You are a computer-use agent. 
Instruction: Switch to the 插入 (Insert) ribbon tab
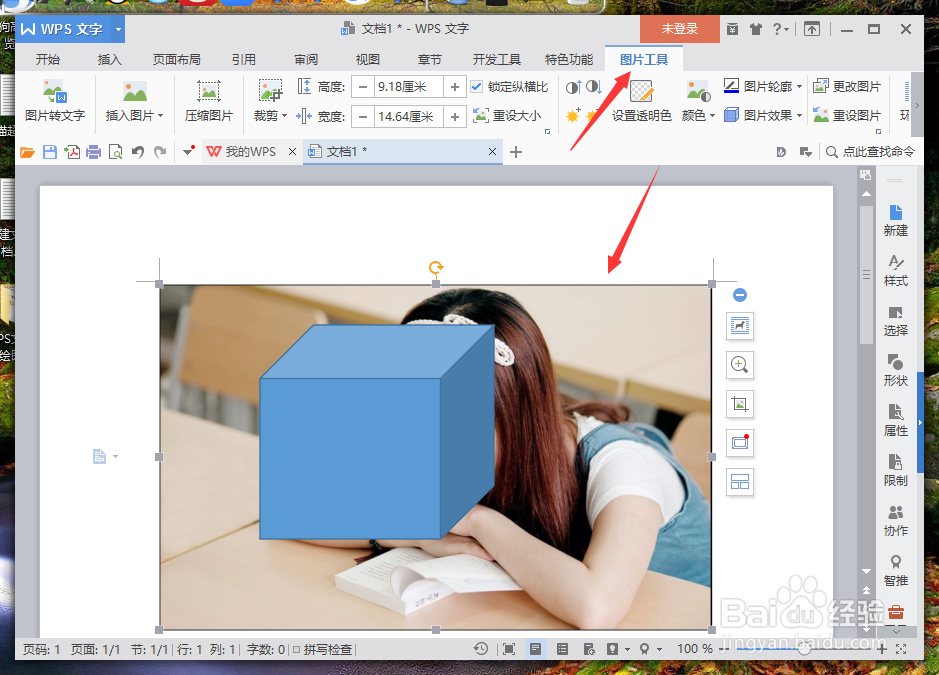(x=109, y=59)
